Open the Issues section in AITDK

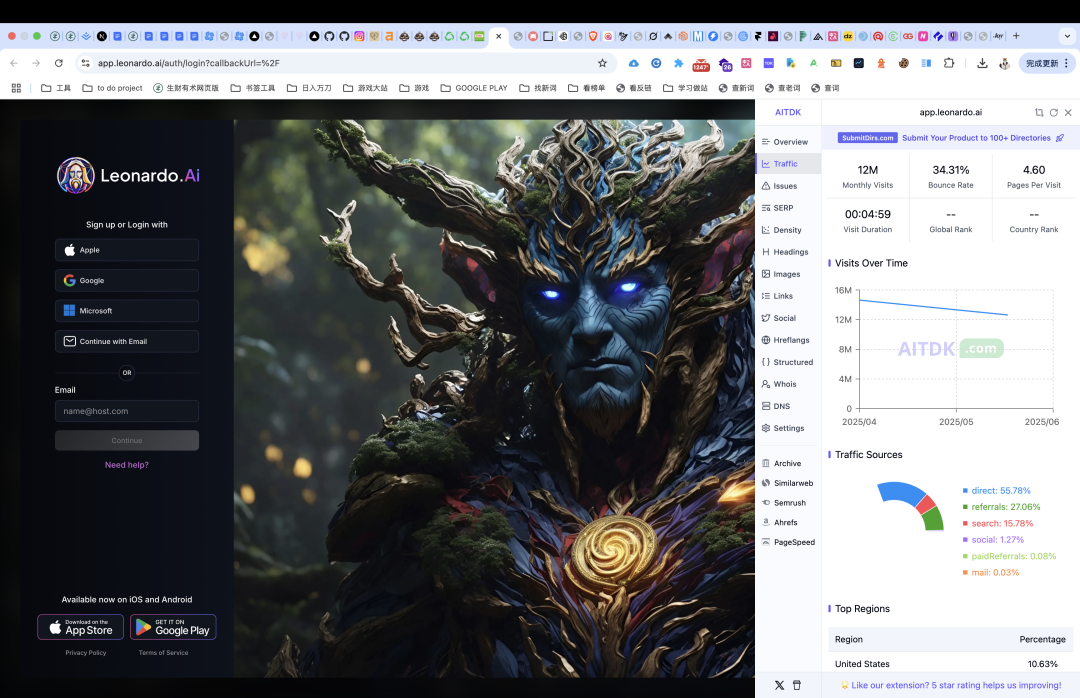[789, 186]
